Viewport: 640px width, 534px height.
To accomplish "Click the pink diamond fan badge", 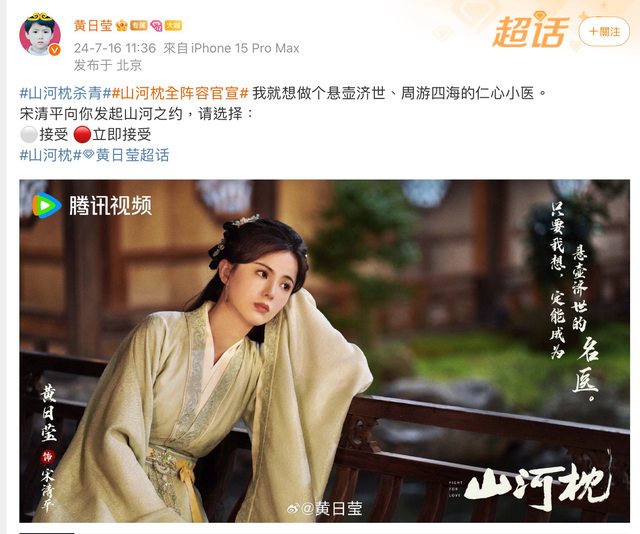I will pyautogui.click(x=156, y=26).
